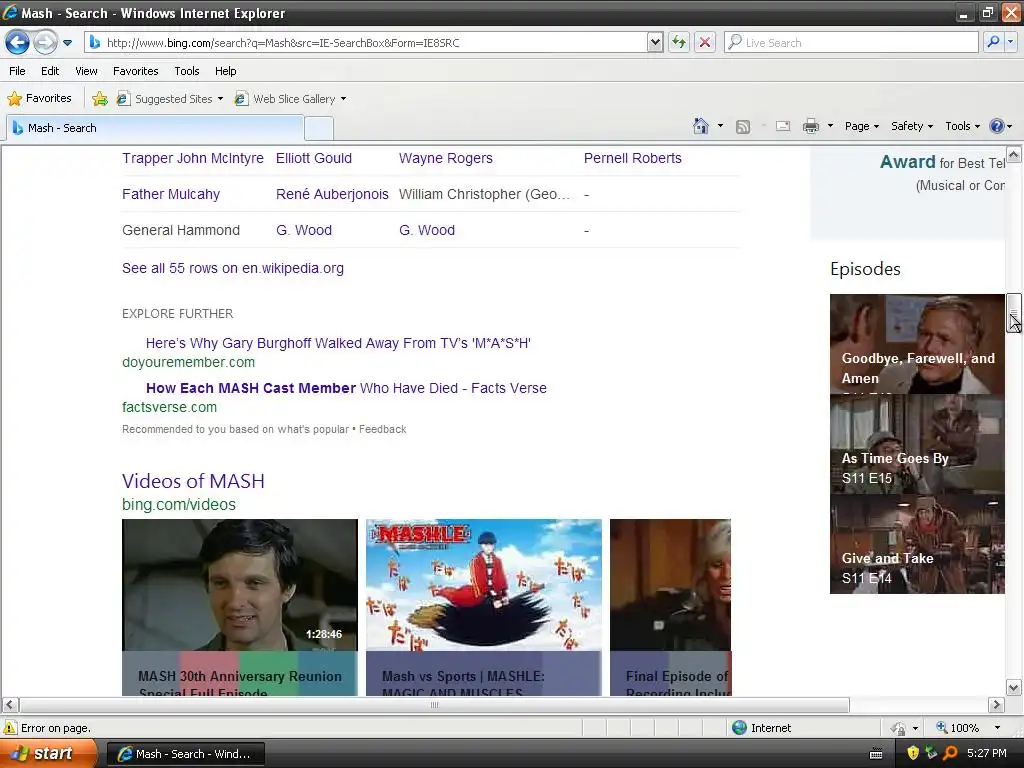The image size is (1024, 768).
Task: Open the Pernell Roberts link
Action: pyautogui.click(x=632, y=158)
